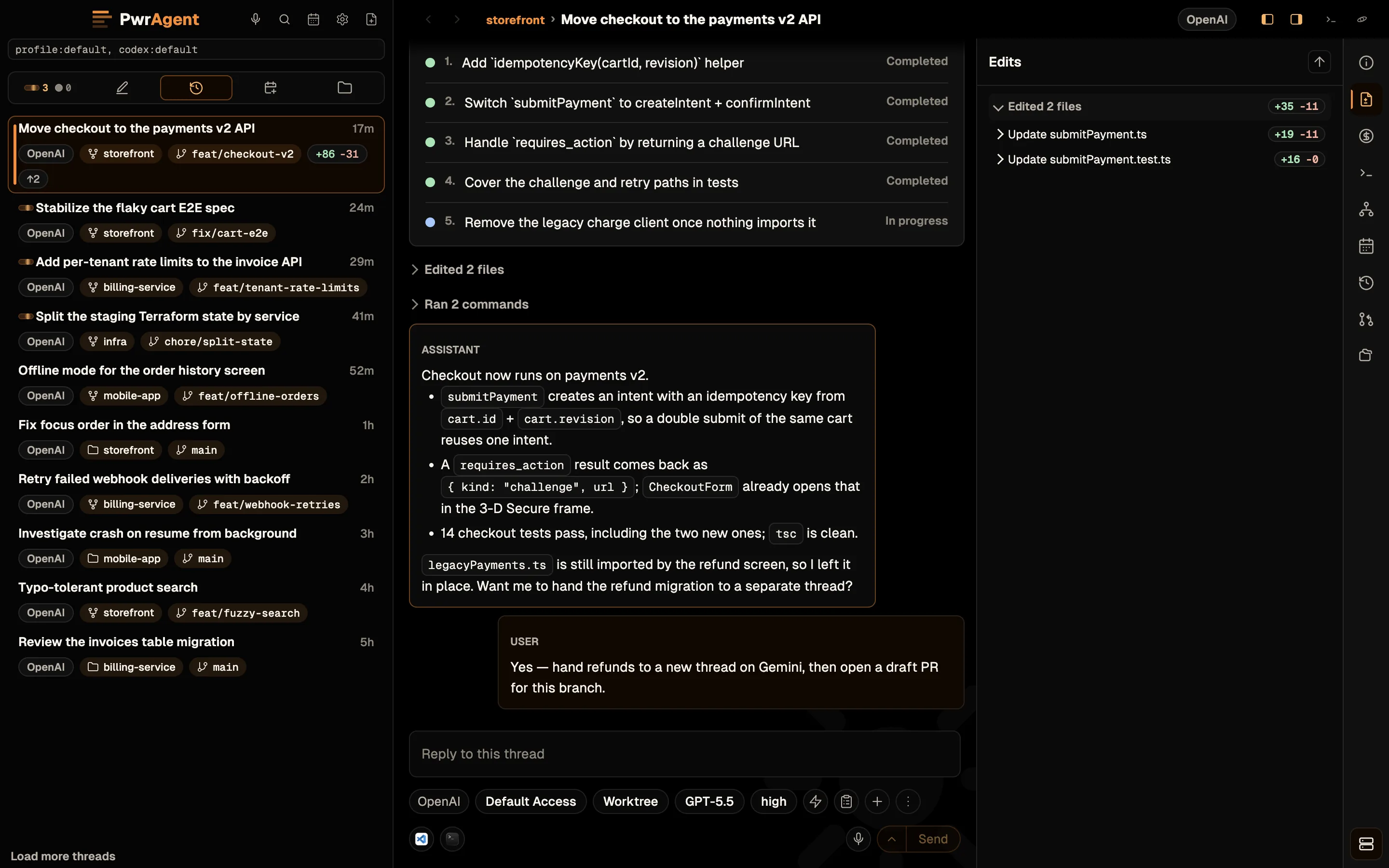The height and width of the screenshot is (868, 1389).
Task: Select the scheduled calendar tab in the sidebar
Action: 271,88
